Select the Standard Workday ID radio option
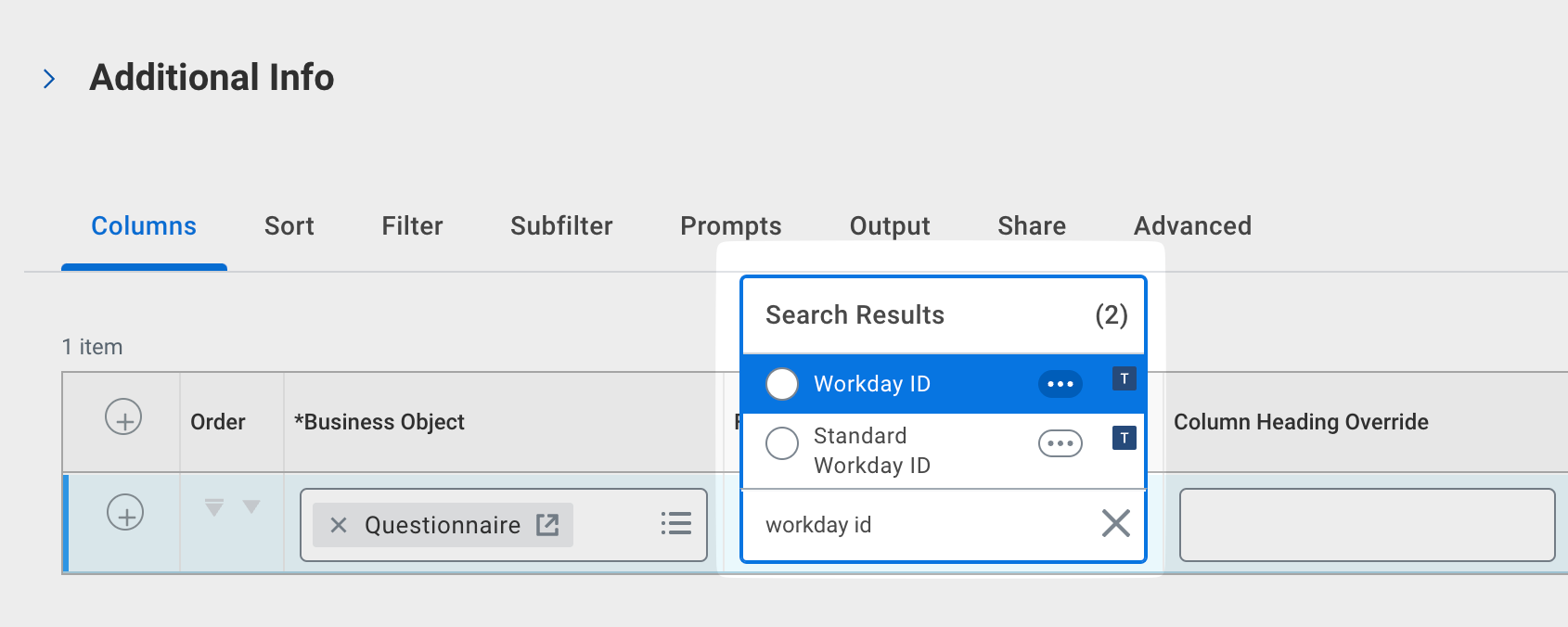1568x627 pixels. pos(782,443)
